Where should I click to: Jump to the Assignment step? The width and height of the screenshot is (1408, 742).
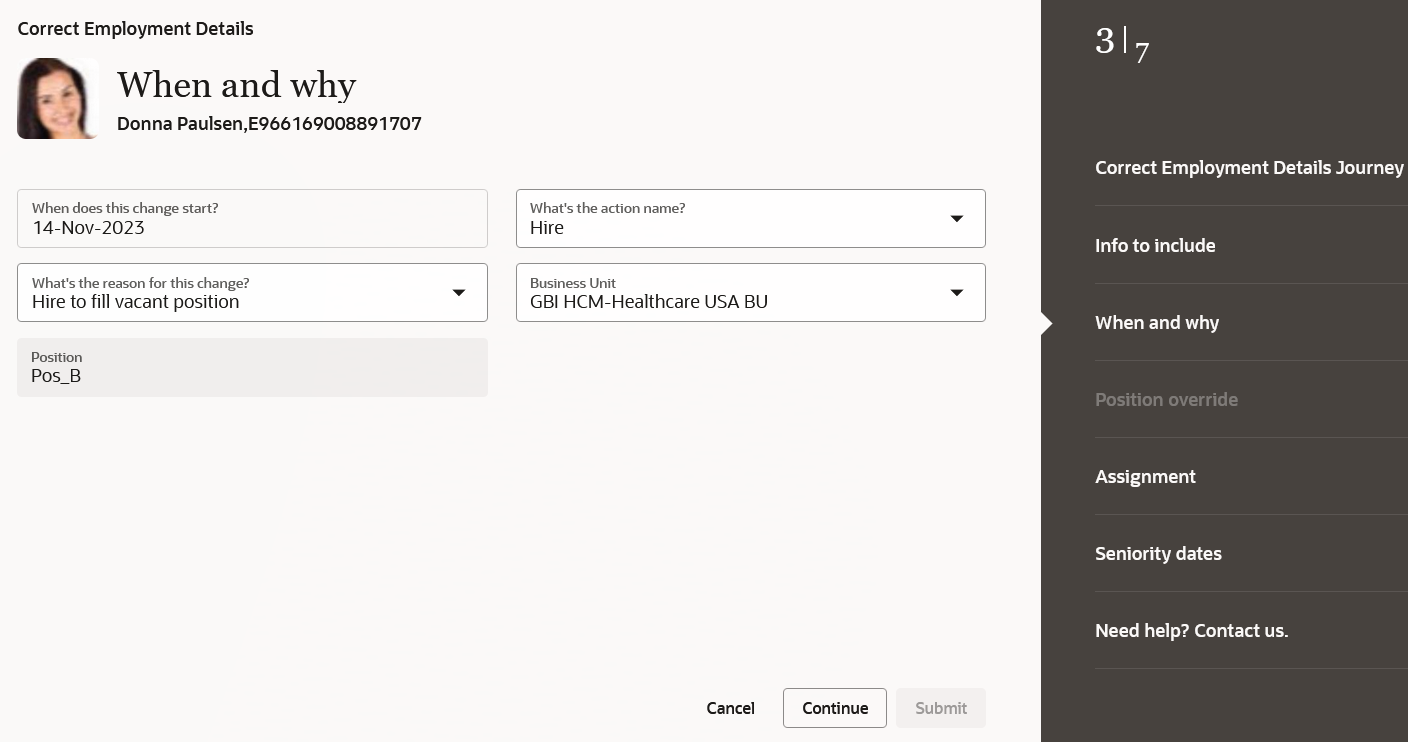(1145, 476)
